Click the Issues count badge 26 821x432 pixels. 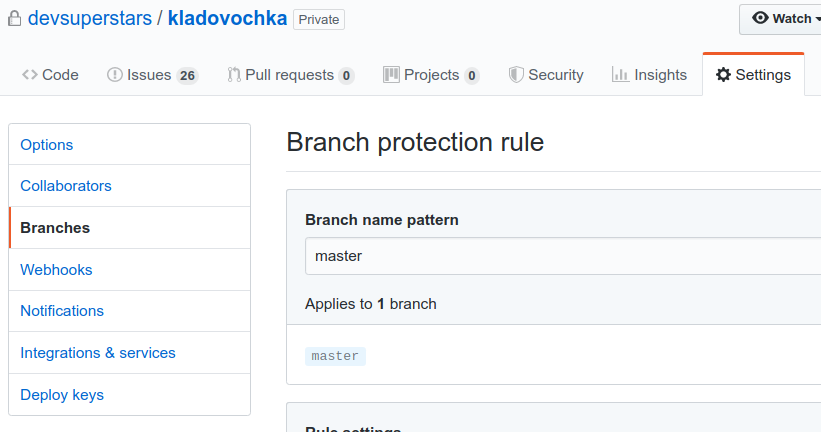187,76
